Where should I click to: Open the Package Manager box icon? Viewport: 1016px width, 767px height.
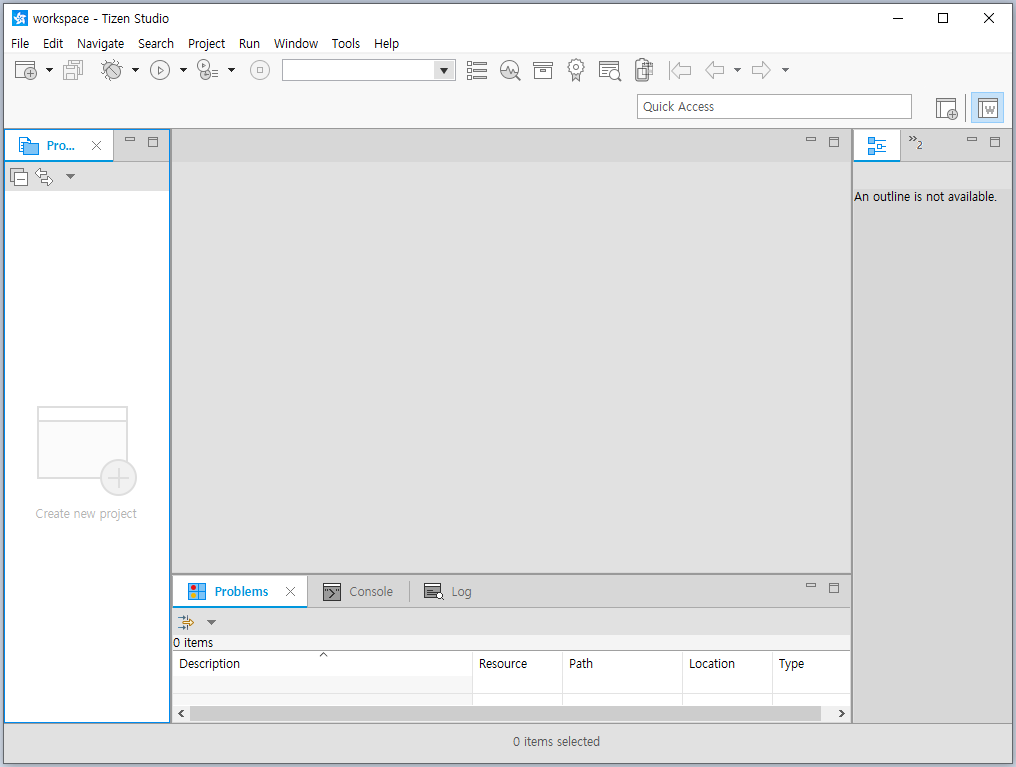543,71
